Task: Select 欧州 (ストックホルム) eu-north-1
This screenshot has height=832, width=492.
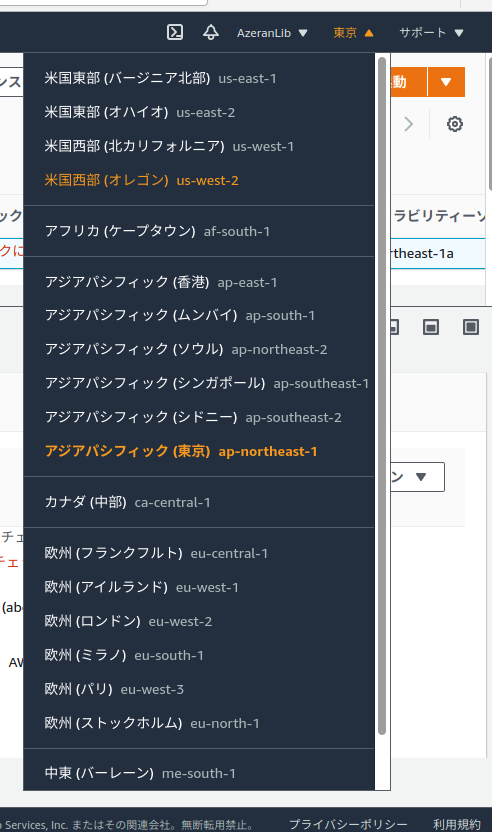Action: pyautogui.click(x=199, y=723)
